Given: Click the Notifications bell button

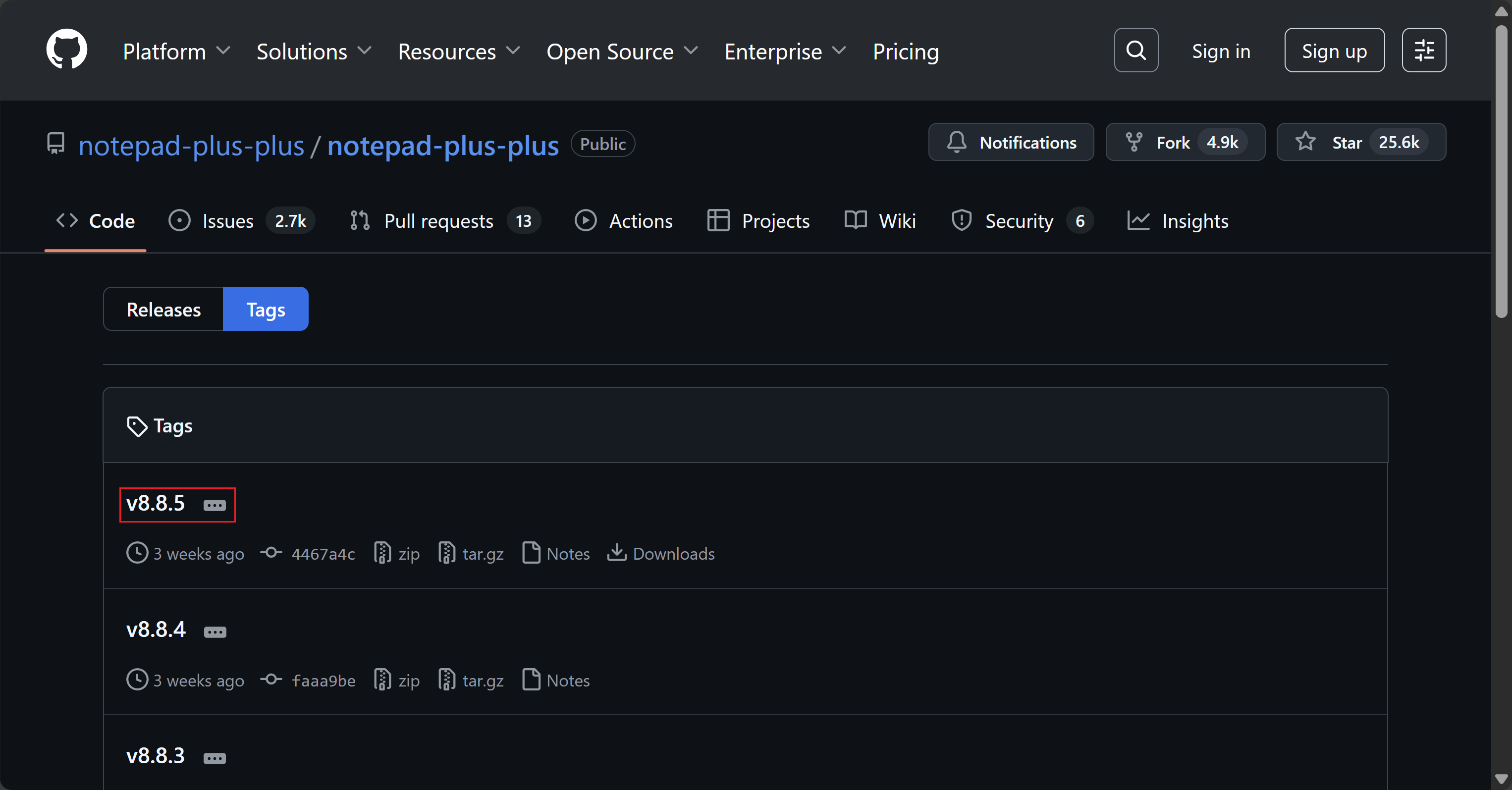Looking at the screenshot, I should click(x=1011, y=142).
